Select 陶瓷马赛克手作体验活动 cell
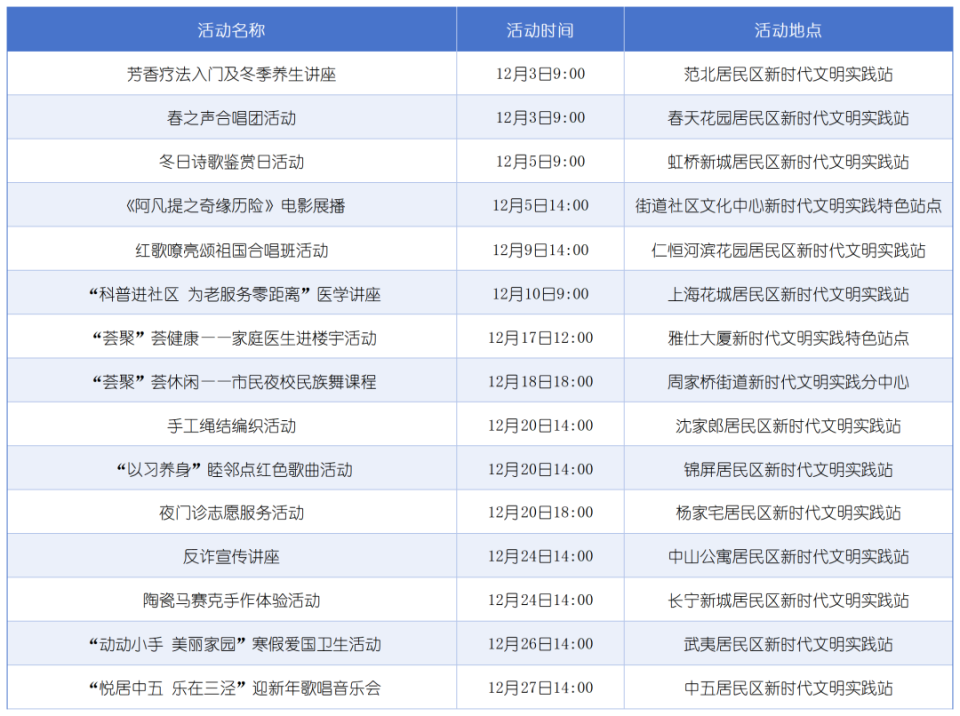The width and height of the screenshot is (960, 716). click(231, 600)
